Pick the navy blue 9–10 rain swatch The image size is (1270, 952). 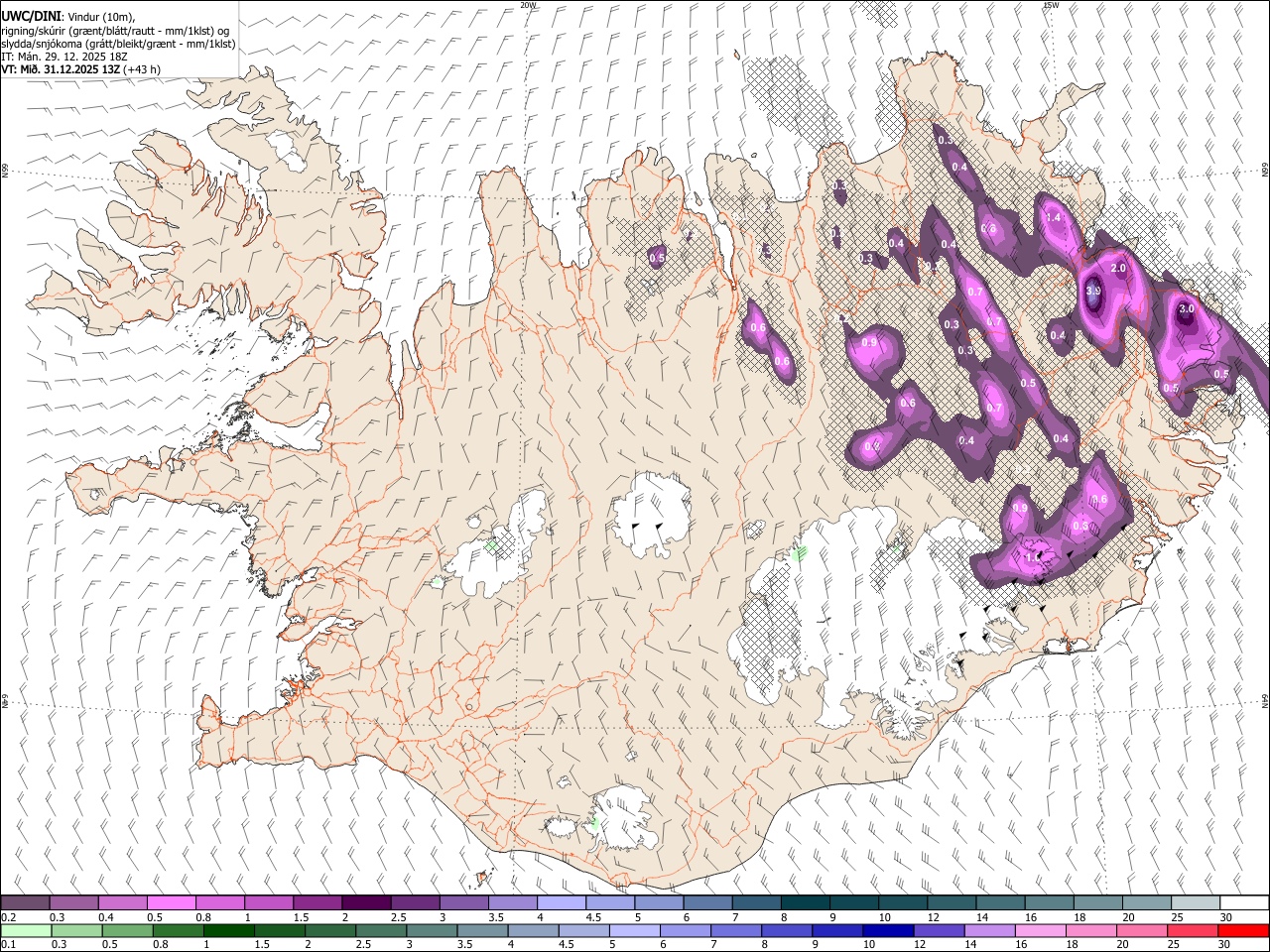tap(886, 930)
